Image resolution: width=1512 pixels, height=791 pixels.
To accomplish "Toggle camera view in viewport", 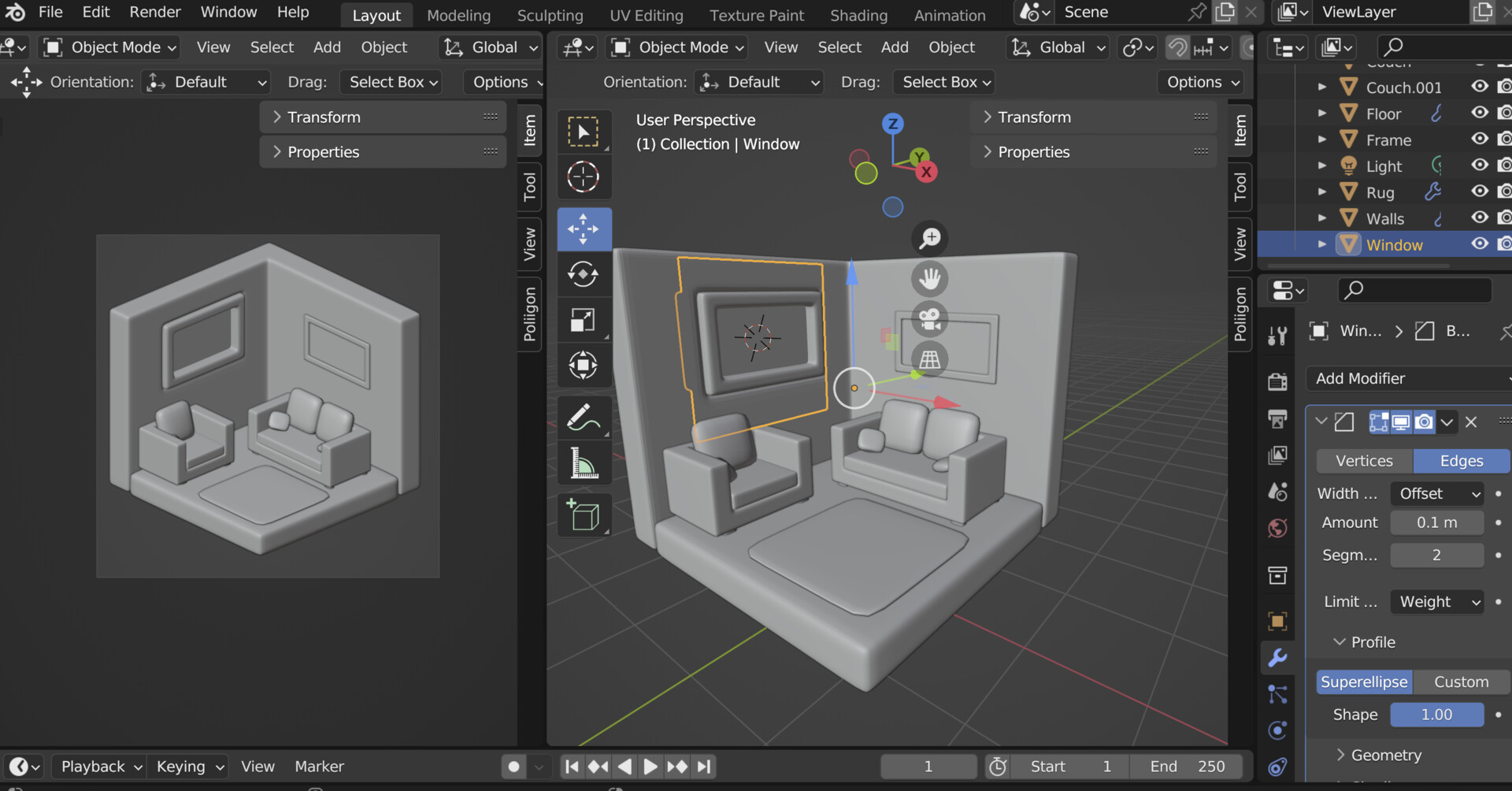I will pyautogui.click(x=930, y=319).
